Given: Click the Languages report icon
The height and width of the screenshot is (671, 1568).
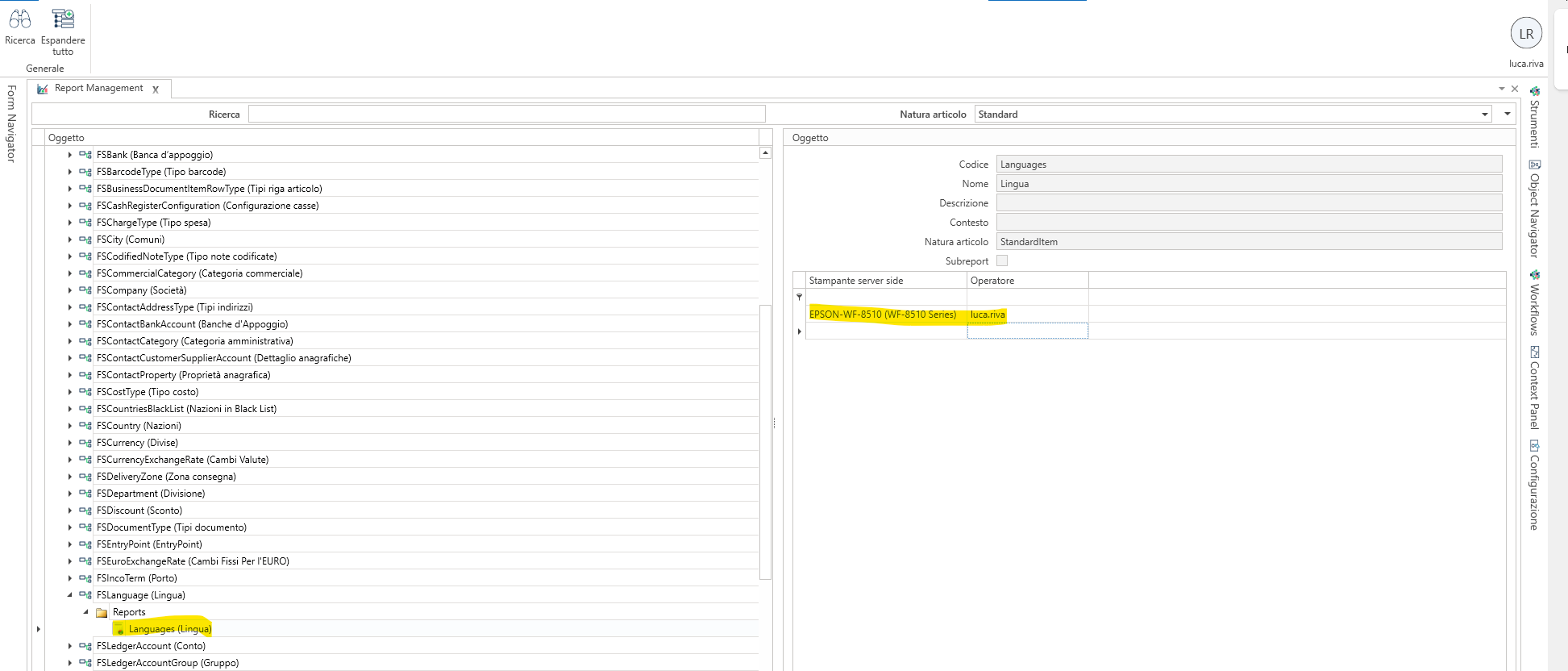Looking at the screenshot, I should 119,629.
